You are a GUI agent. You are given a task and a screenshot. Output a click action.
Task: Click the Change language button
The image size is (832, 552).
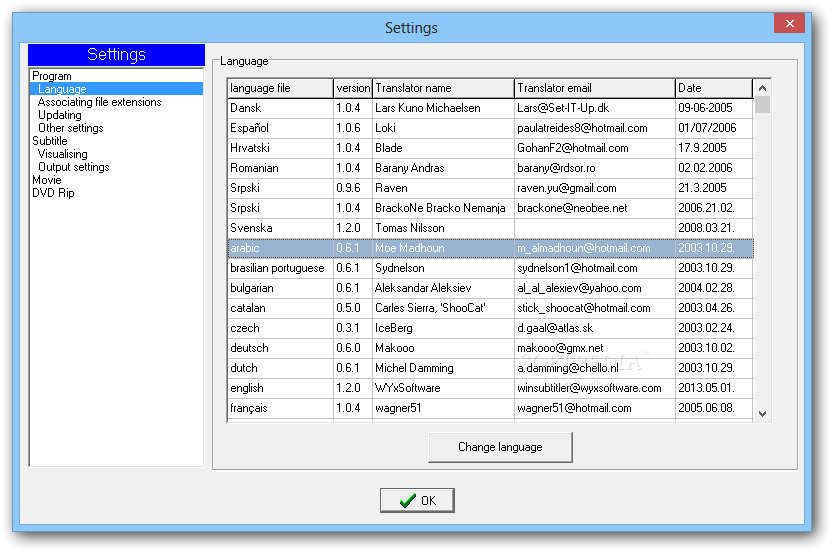(x=500, y=447)
